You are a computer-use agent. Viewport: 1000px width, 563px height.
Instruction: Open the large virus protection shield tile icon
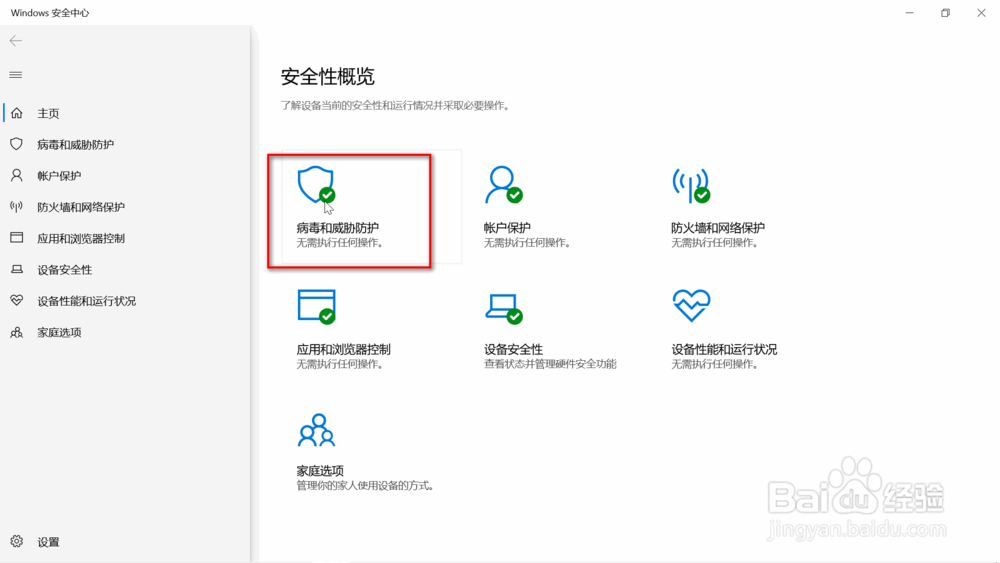click(316, 185)
